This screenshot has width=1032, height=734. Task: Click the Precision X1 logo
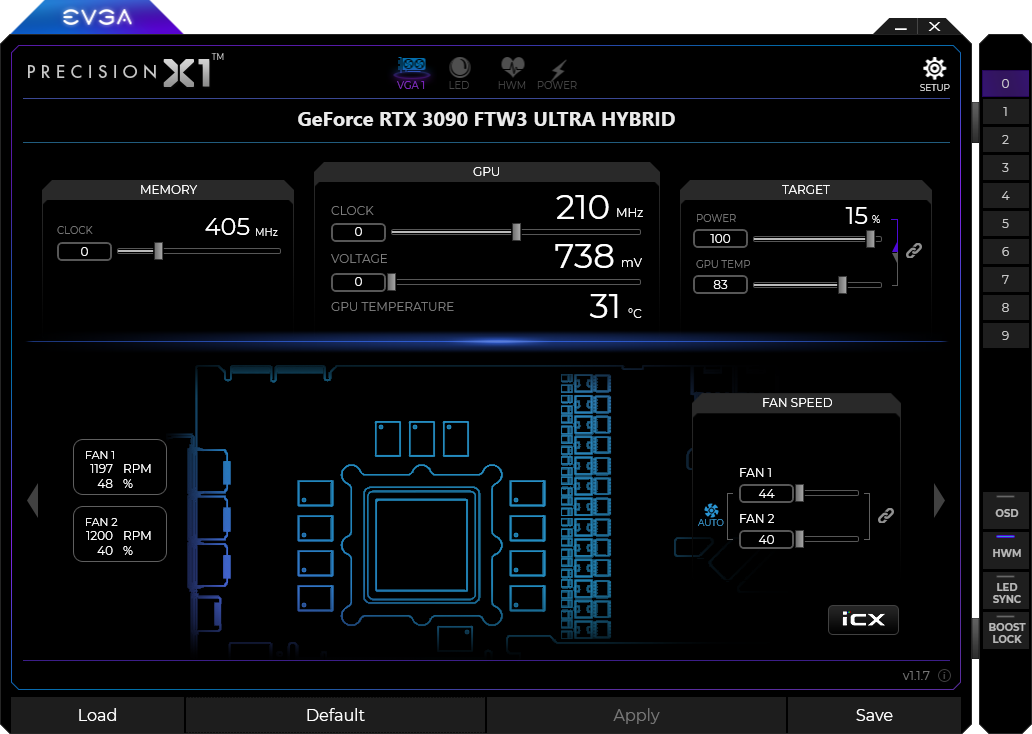(125, 70)
